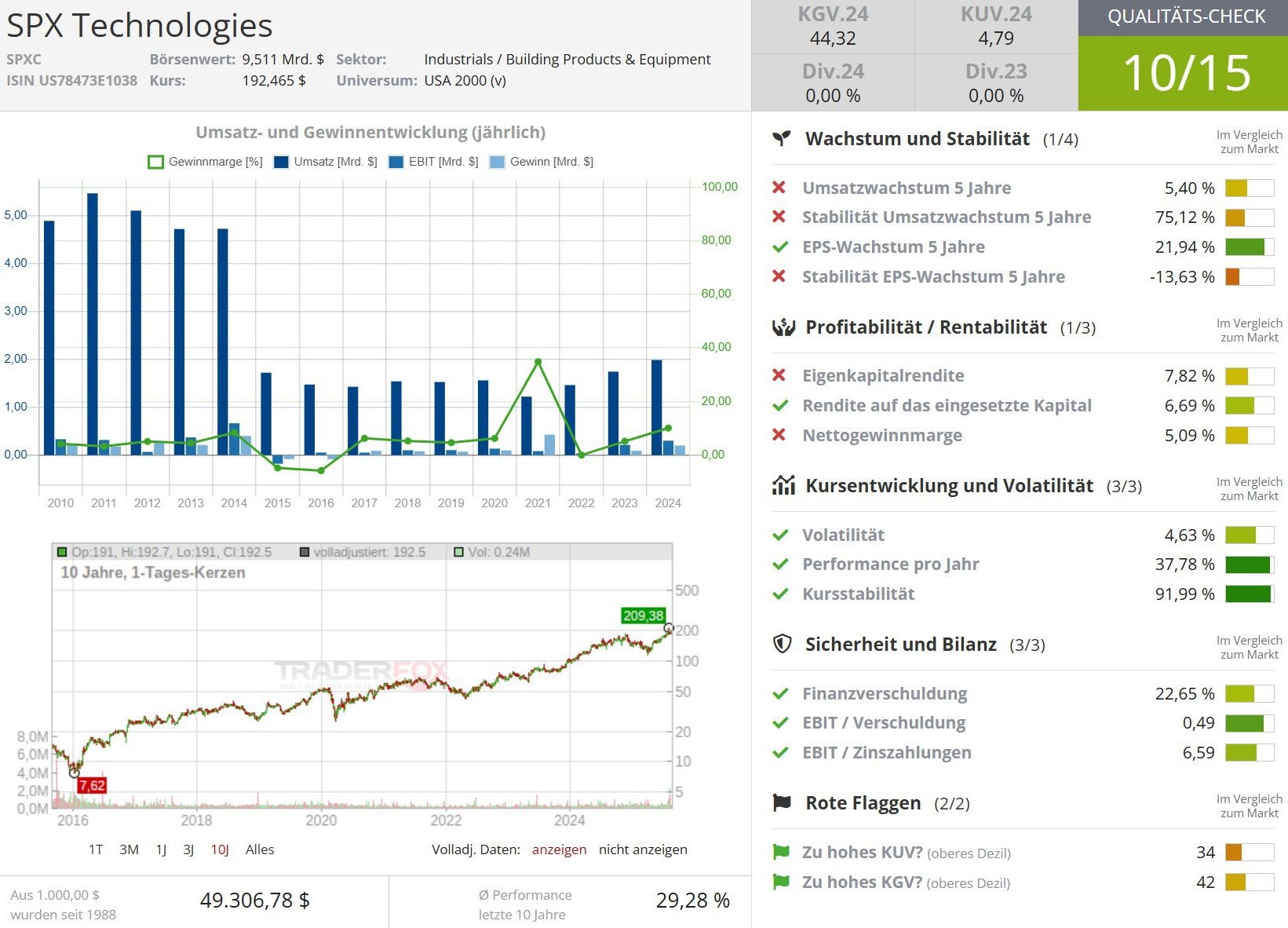This screenshot has height=928, width=1288.
Task: Select the 10J chart range
Action: point(220,849)
